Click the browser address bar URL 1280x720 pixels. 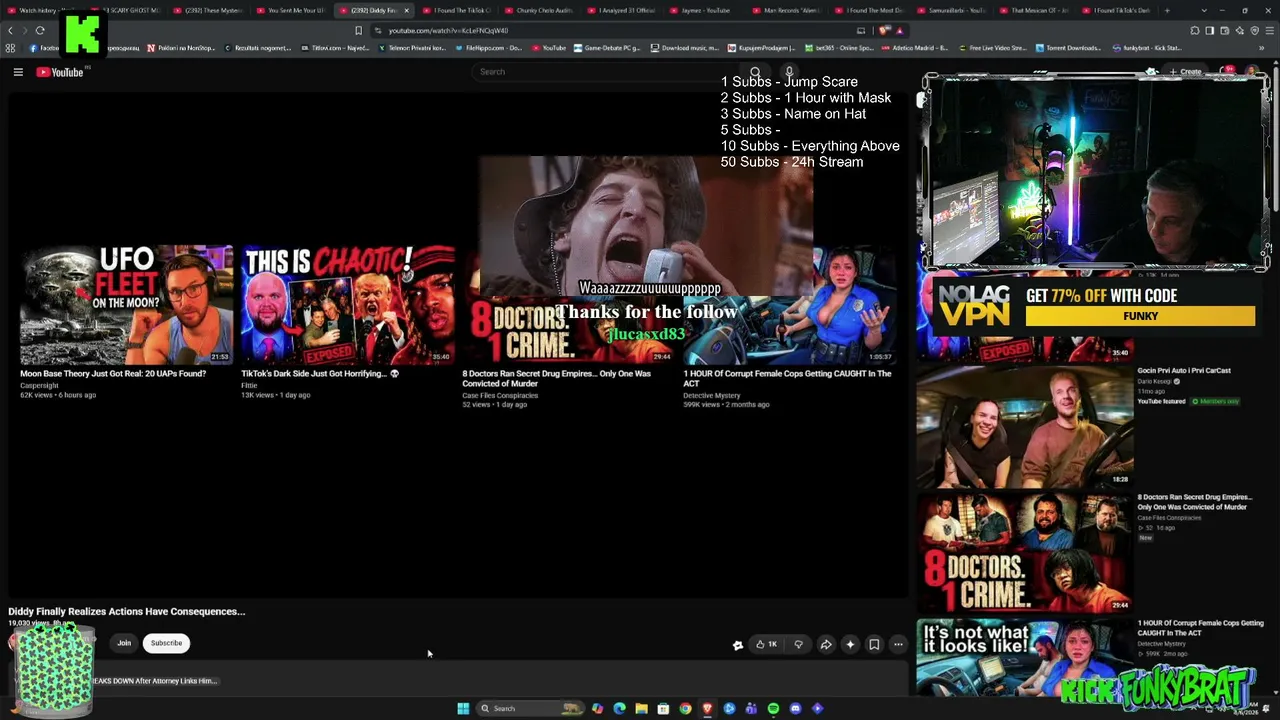pyautogui.click(x=448, y=30)
